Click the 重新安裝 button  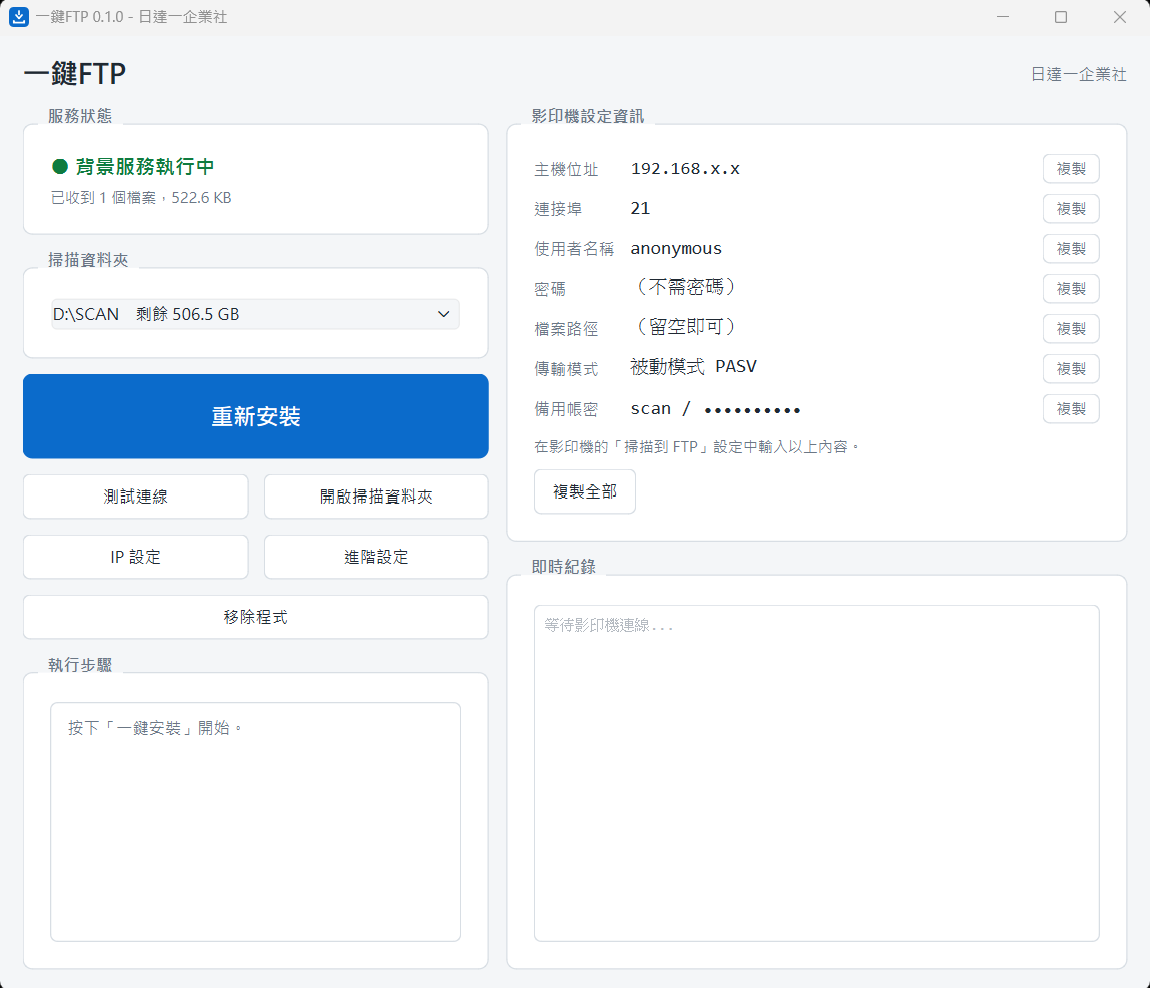(255, 416)
